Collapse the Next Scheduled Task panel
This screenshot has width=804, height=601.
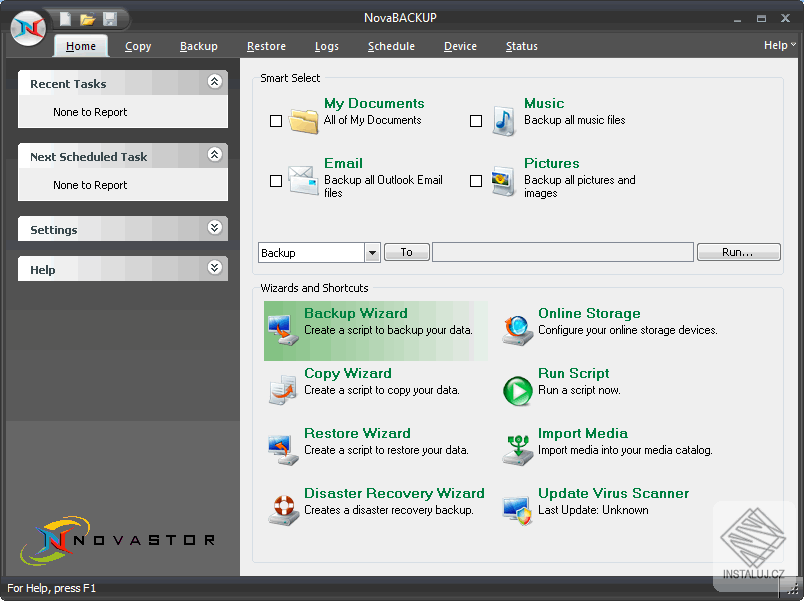pyautogui.click(x=215, y=154)
